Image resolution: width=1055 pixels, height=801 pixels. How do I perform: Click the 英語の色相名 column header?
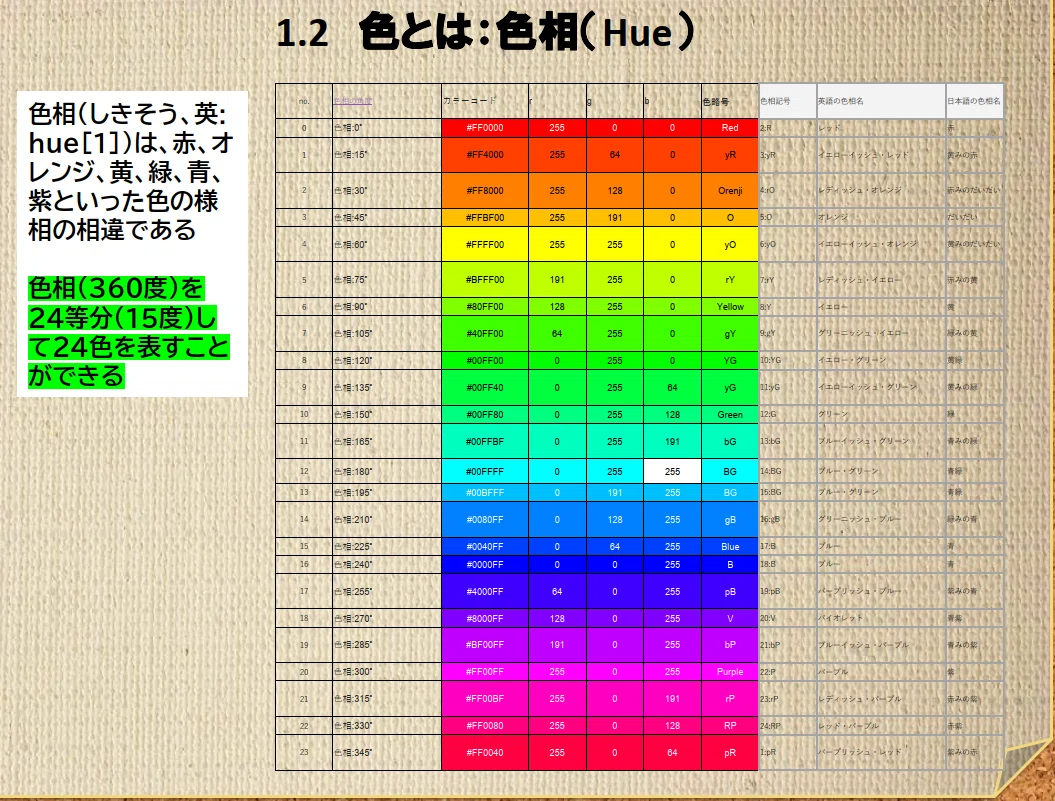click(x=881, y=101)
